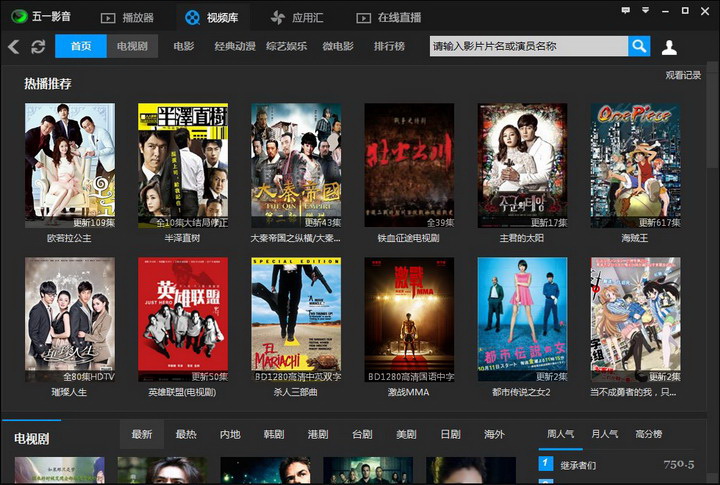Switch to the 在线直播 live tab
The height and width of the screenshot is (485, 720).
[389, 18]
